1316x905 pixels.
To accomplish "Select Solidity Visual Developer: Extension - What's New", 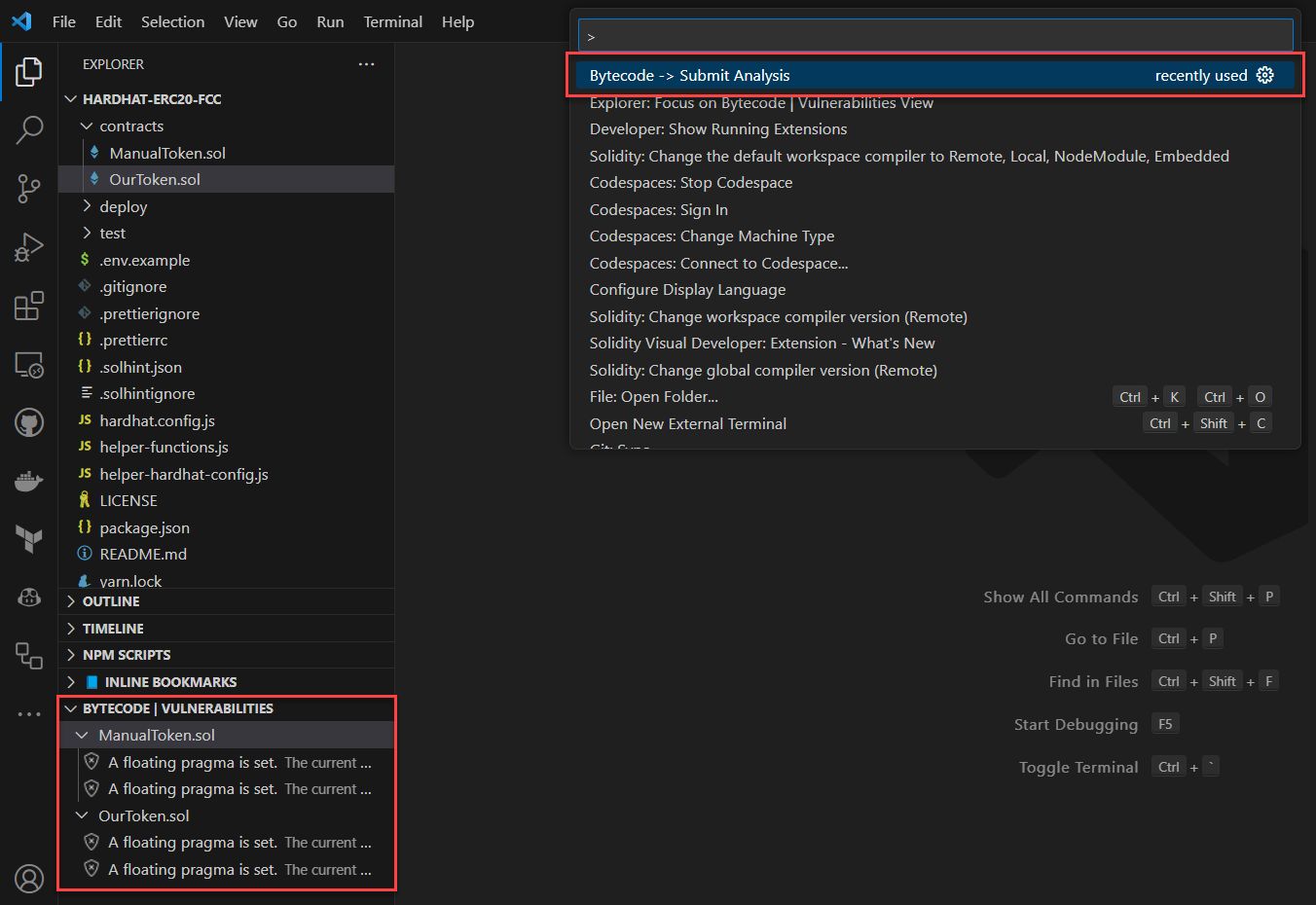I will click(x=934, y=343).
